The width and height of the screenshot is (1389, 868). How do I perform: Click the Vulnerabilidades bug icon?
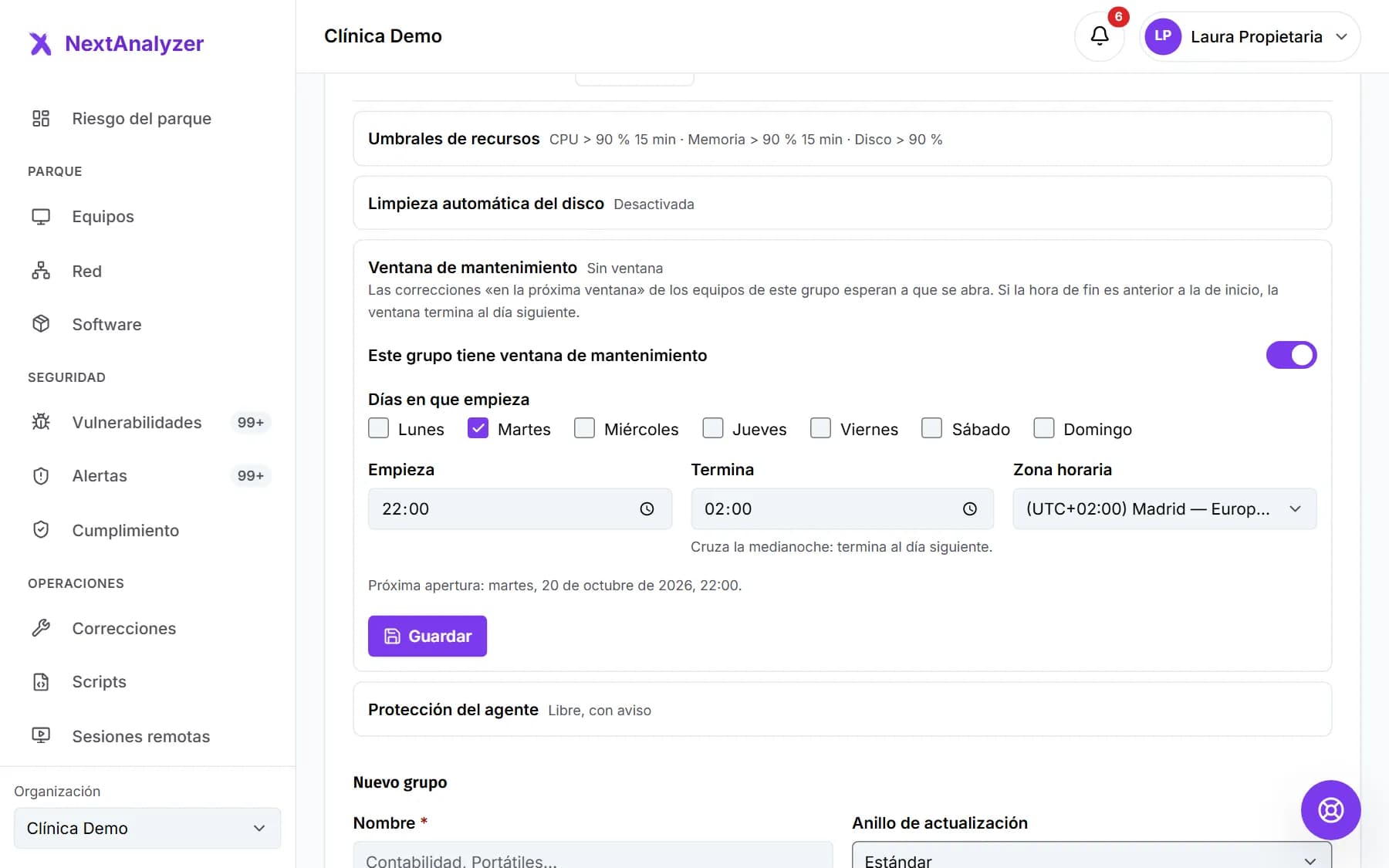41,422
